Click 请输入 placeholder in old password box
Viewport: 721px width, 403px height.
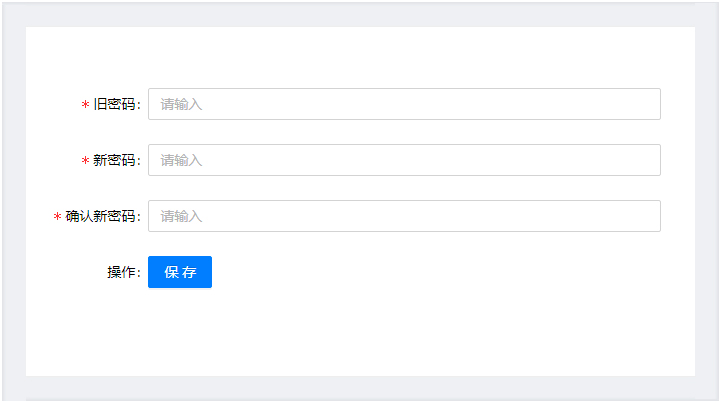click(x=181, y=104)
